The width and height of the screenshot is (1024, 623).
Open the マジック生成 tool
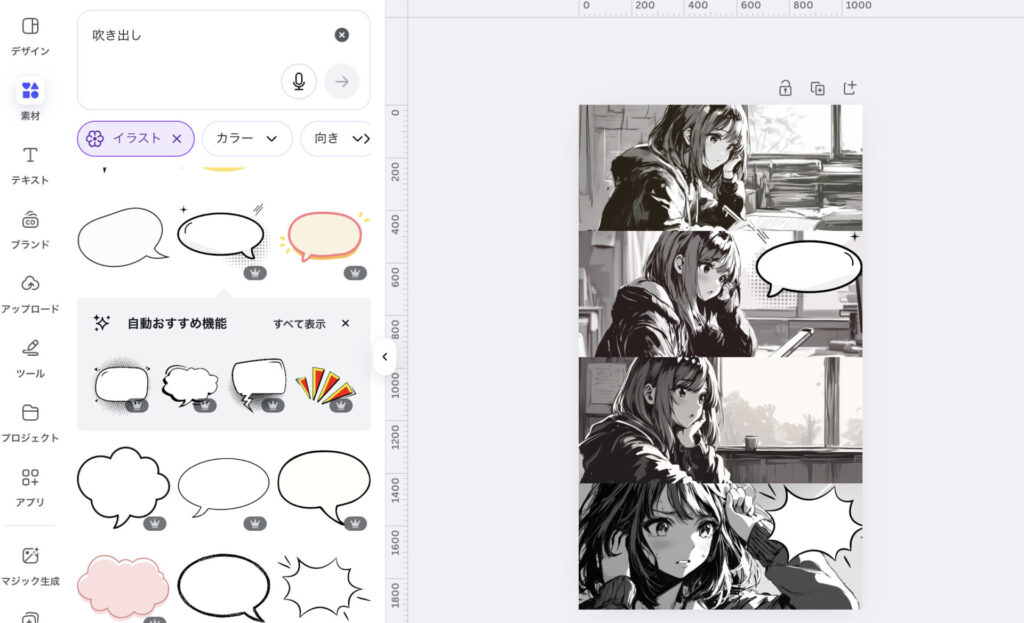(x=30, y=564)
